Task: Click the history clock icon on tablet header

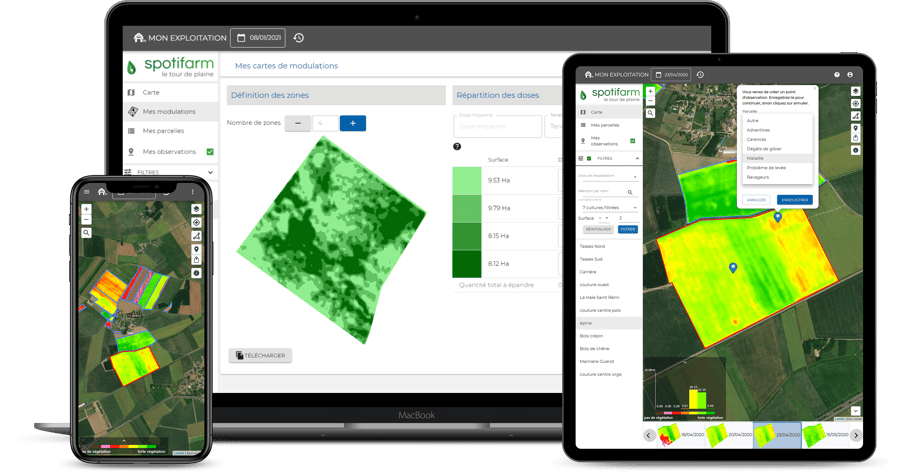Action: pos(700,75)
